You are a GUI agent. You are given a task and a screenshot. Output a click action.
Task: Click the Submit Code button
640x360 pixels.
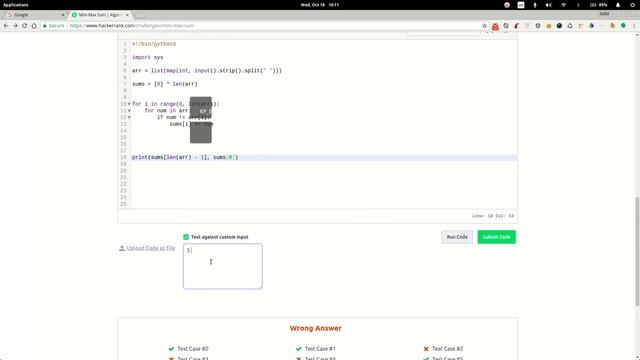[x=496, y=237]
